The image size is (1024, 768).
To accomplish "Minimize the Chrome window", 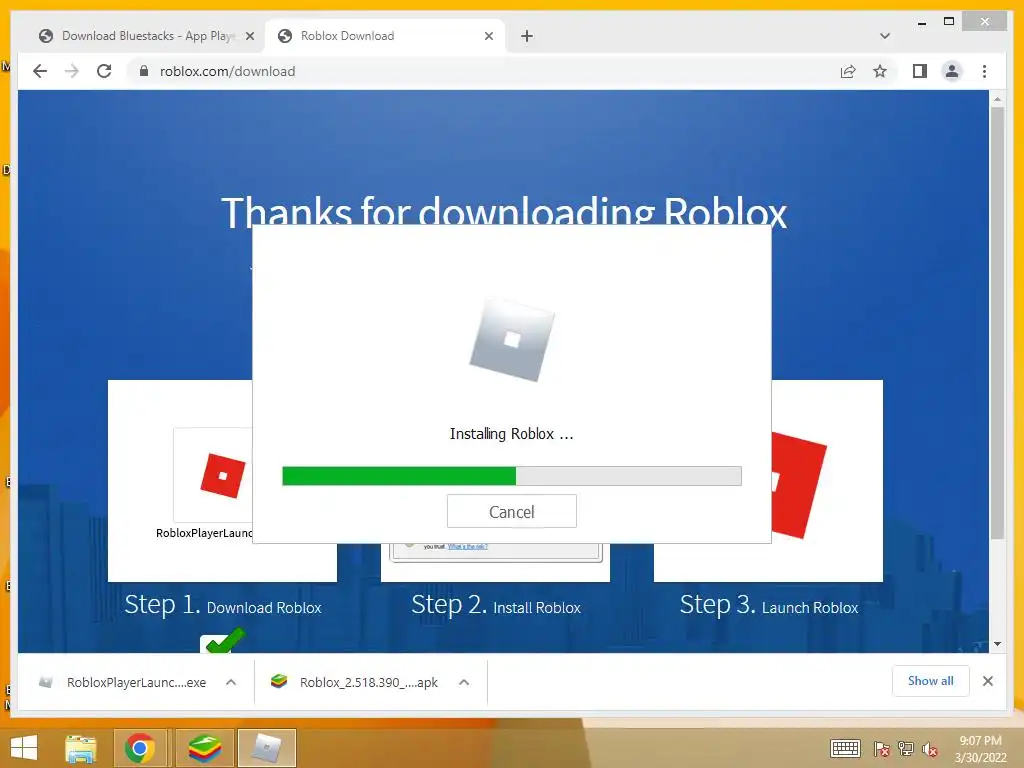I will (x=921, y=22).
